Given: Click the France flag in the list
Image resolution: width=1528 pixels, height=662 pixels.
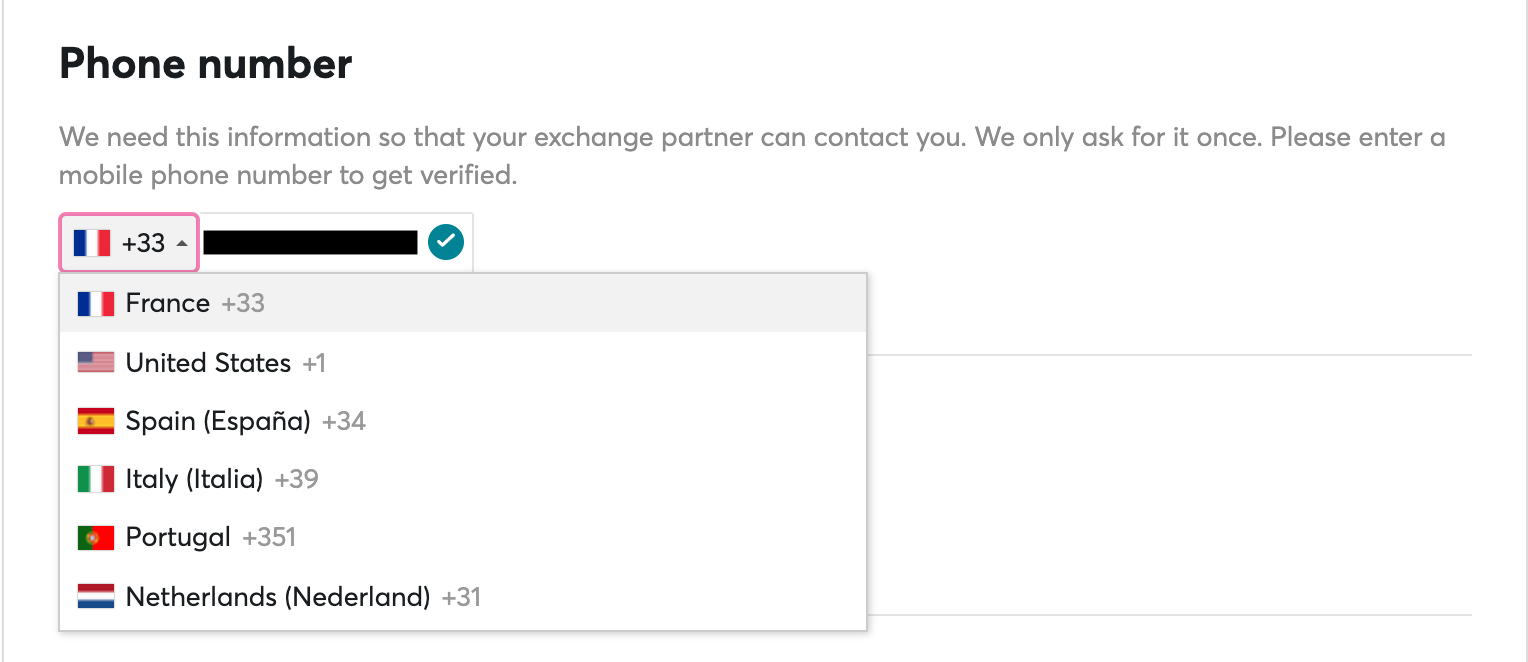Looking at the screenshot, I should coord(96,303).
